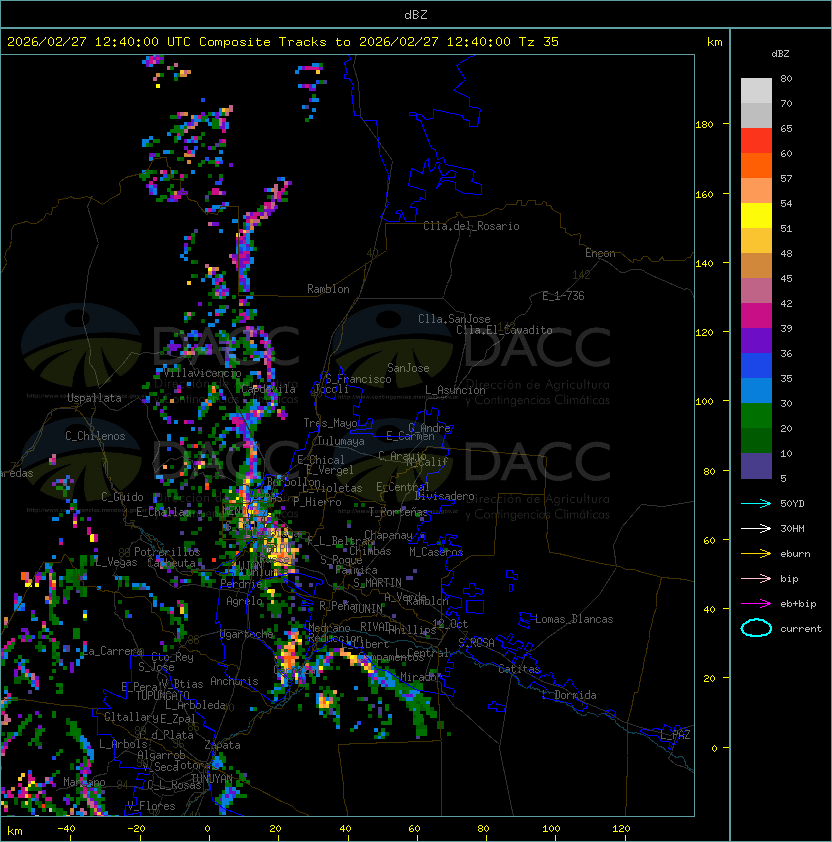Select the Villavicencio map label

tap(202, 373)
